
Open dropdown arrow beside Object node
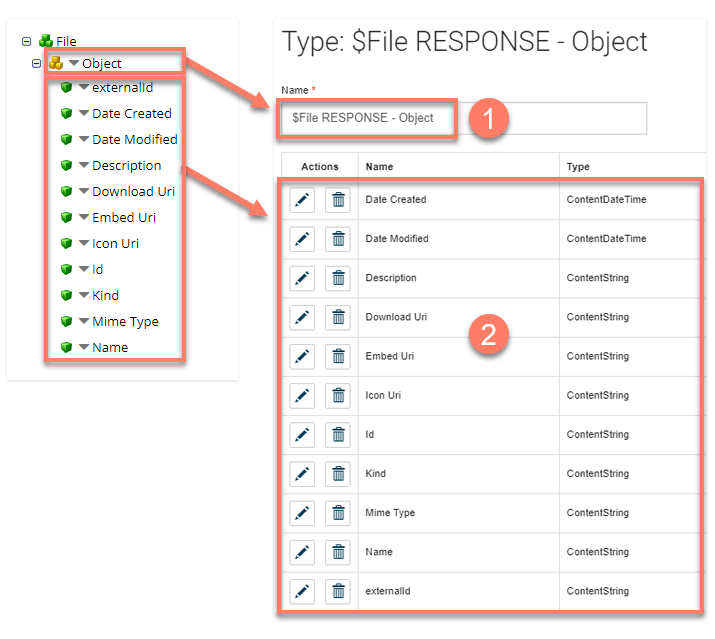pos(74,63)
